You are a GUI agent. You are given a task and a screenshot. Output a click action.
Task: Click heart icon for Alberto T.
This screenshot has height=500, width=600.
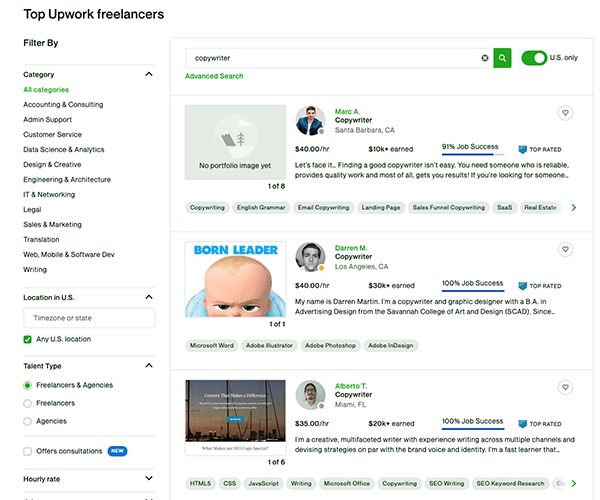click(565, 386)
